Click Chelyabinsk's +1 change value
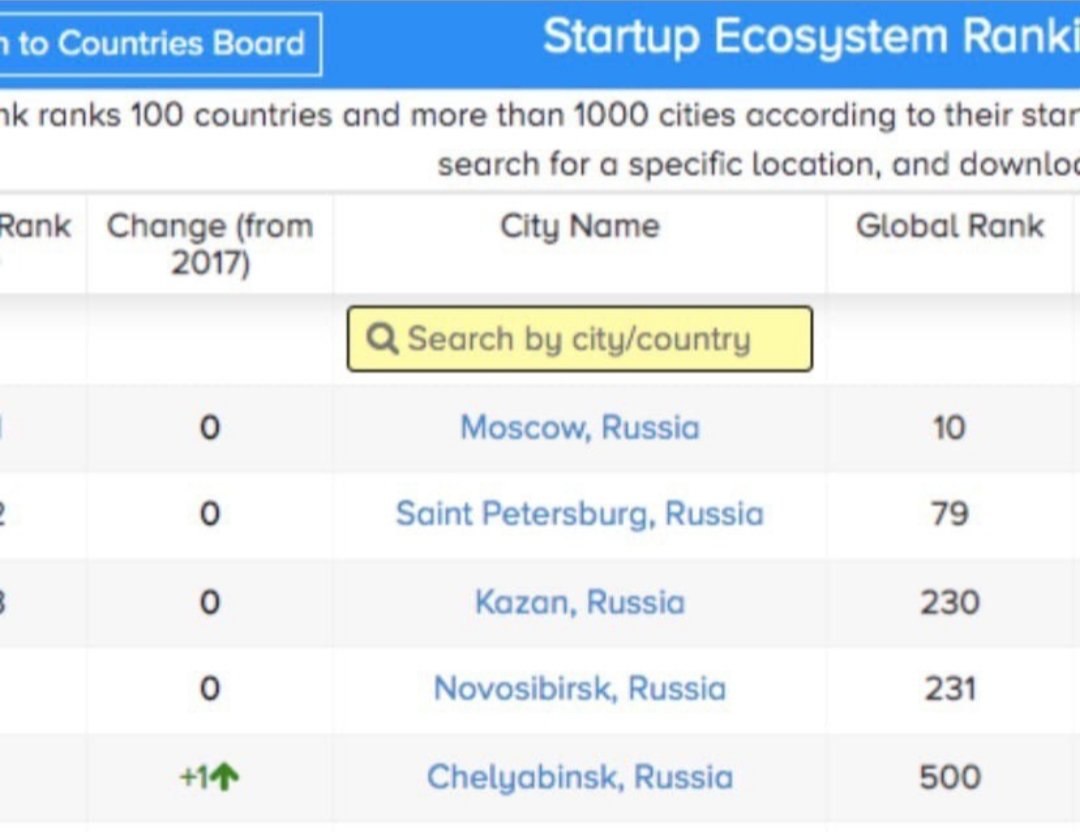1080x832 pixels. (x=194, y=778)
